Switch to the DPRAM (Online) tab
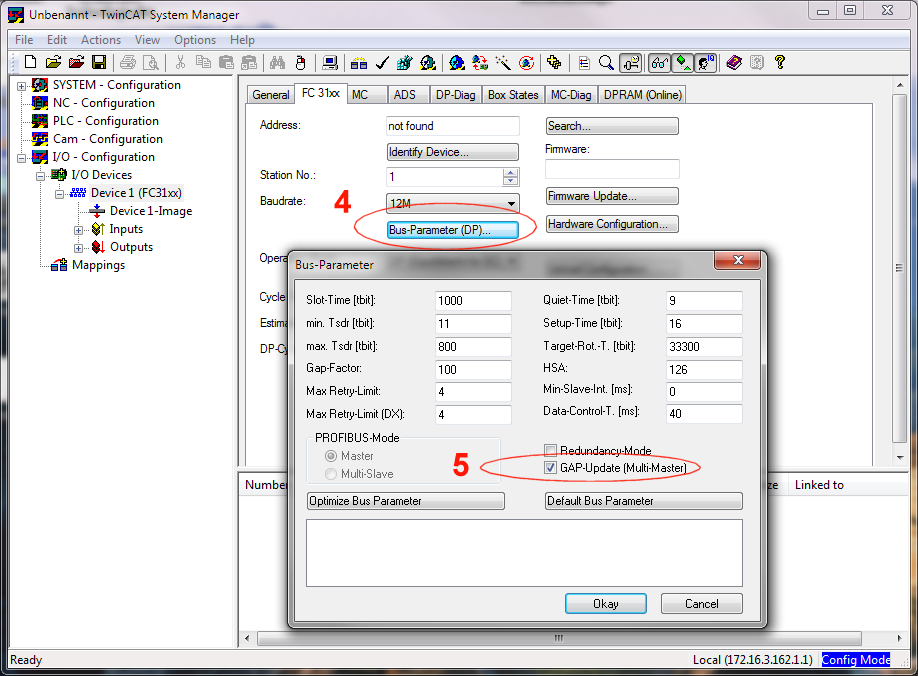918x676 pixels. coord(643,95)
